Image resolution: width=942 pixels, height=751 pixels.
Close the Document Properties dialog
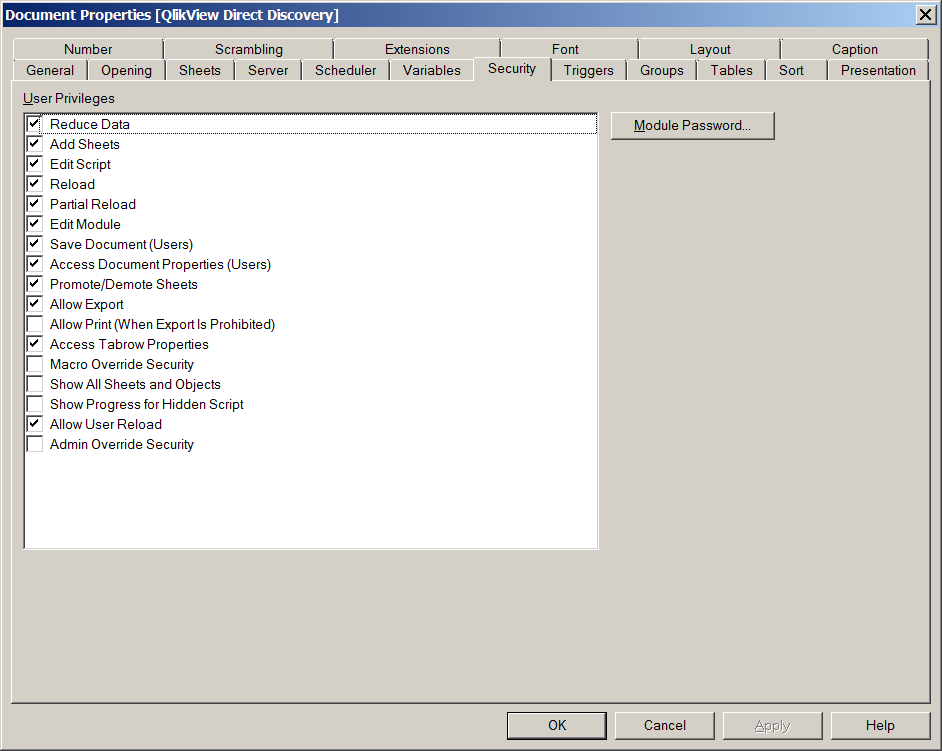click(x=925, y=14)
